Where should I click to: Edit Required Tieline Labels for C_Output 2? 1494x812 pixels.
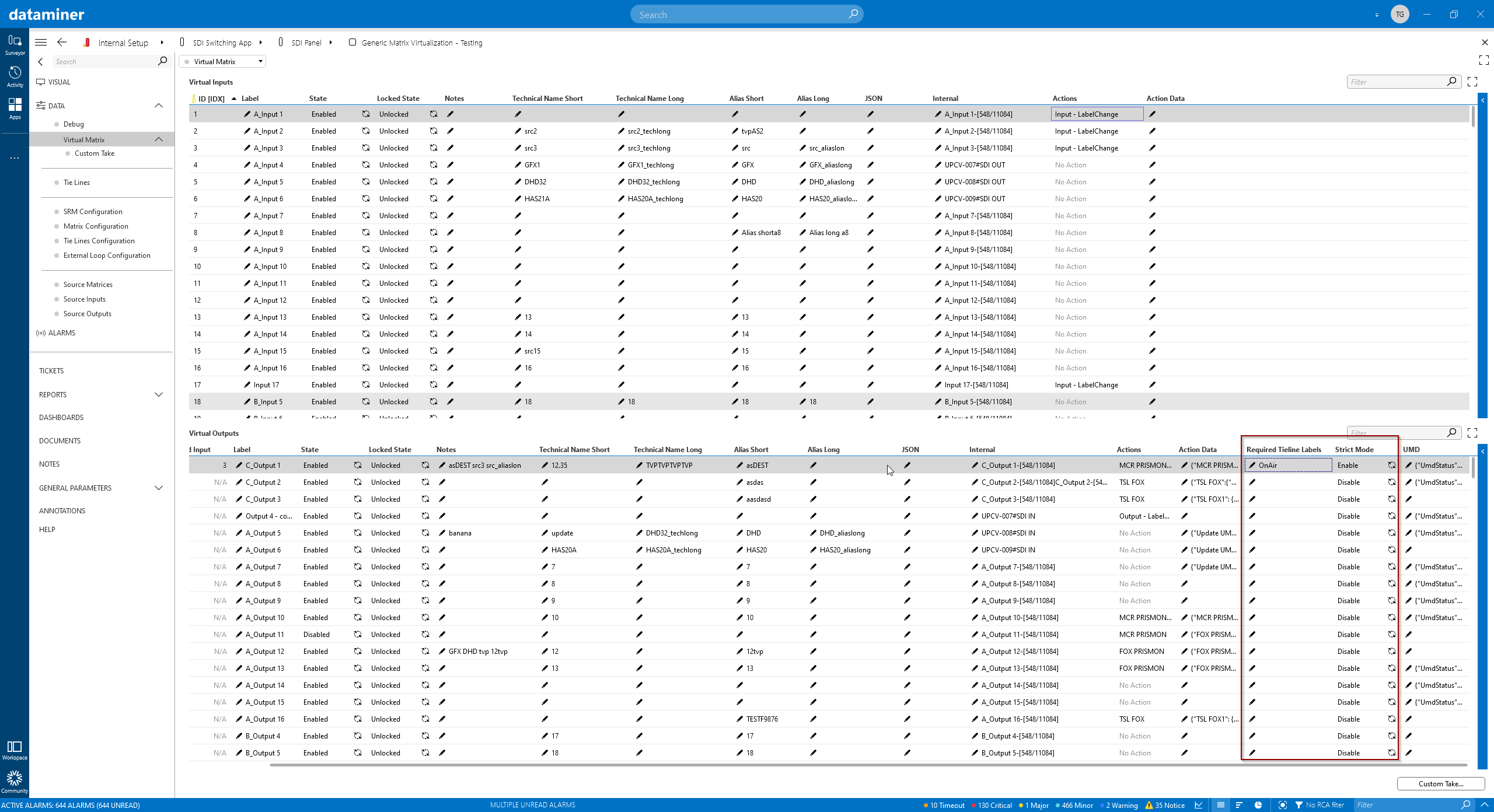pyautogui.click(x=1252, y=482)
